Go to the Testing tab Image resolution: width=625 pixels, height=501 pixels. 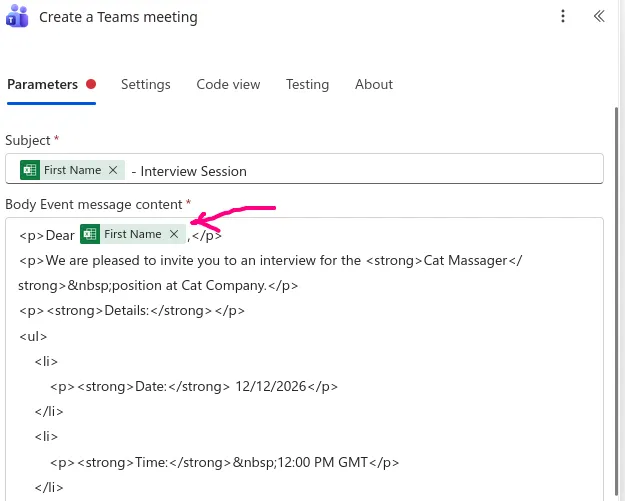pos(307,84)
